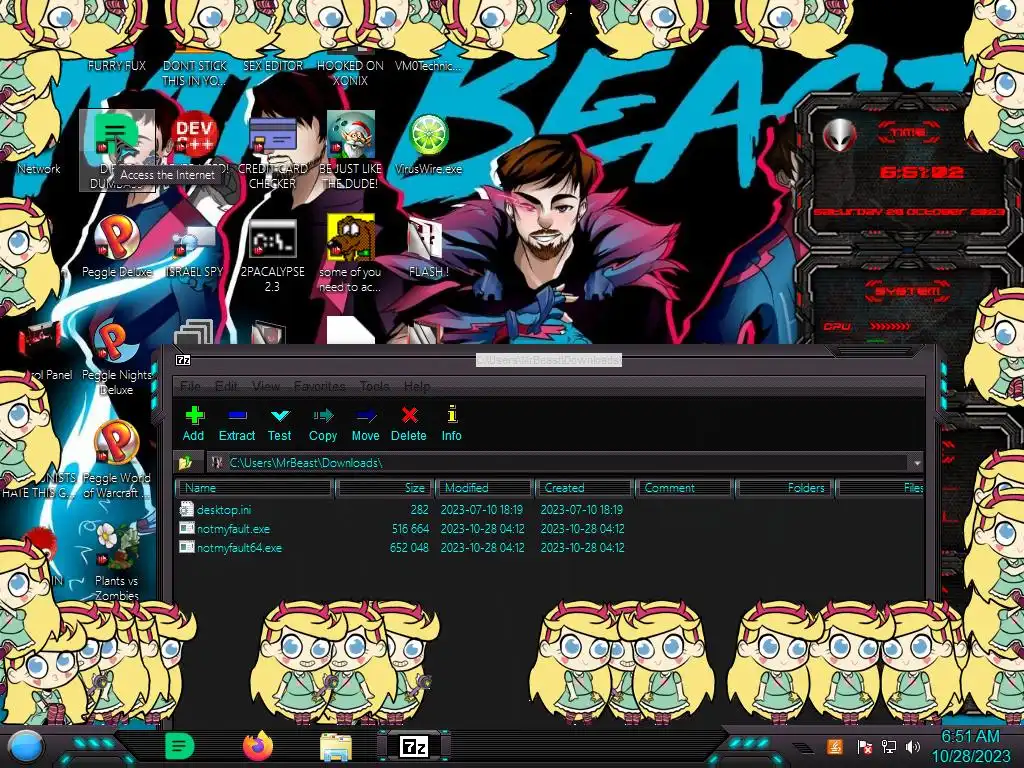Click the Extract toolbar icon
This screenshot has height=768, width=1024.
pyautogui.click(x=236, y=424)
